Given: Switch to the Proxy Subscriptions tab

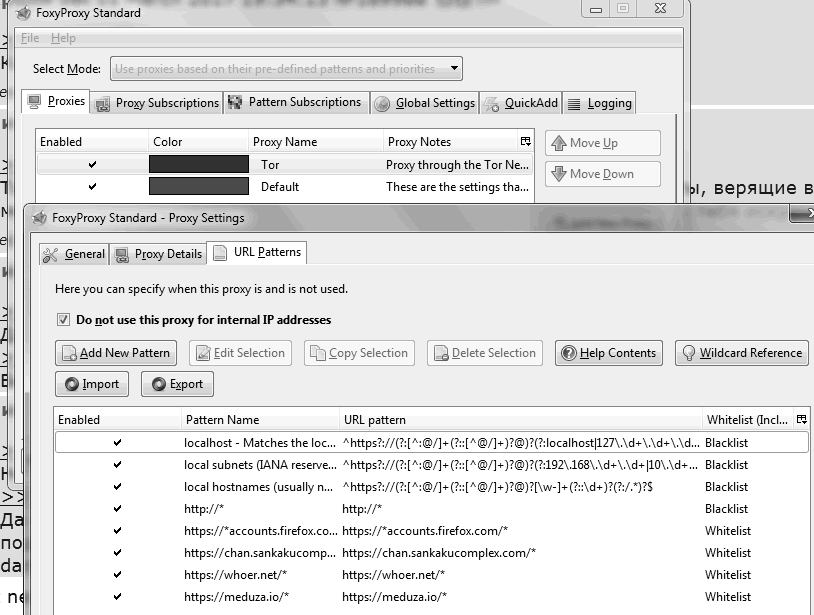Looking at the screenshot, I should pyautogui.click(x=157, y=103).
